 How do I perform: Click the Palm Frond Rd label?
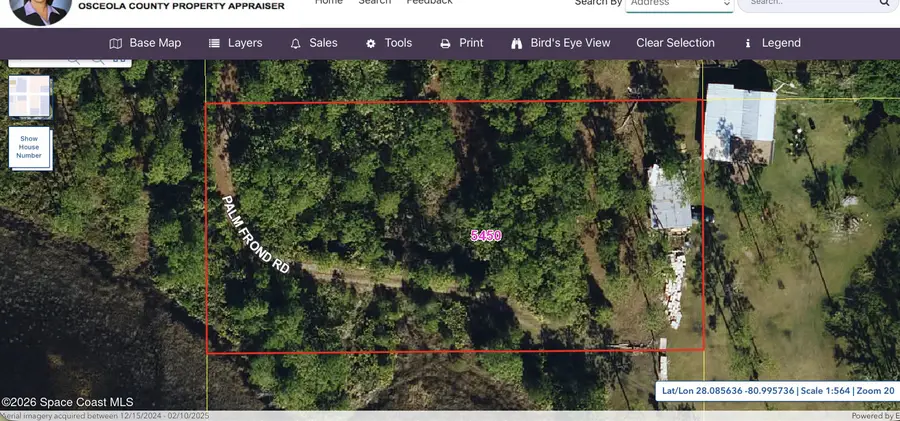pyautogui.click(x=255, y=235)
